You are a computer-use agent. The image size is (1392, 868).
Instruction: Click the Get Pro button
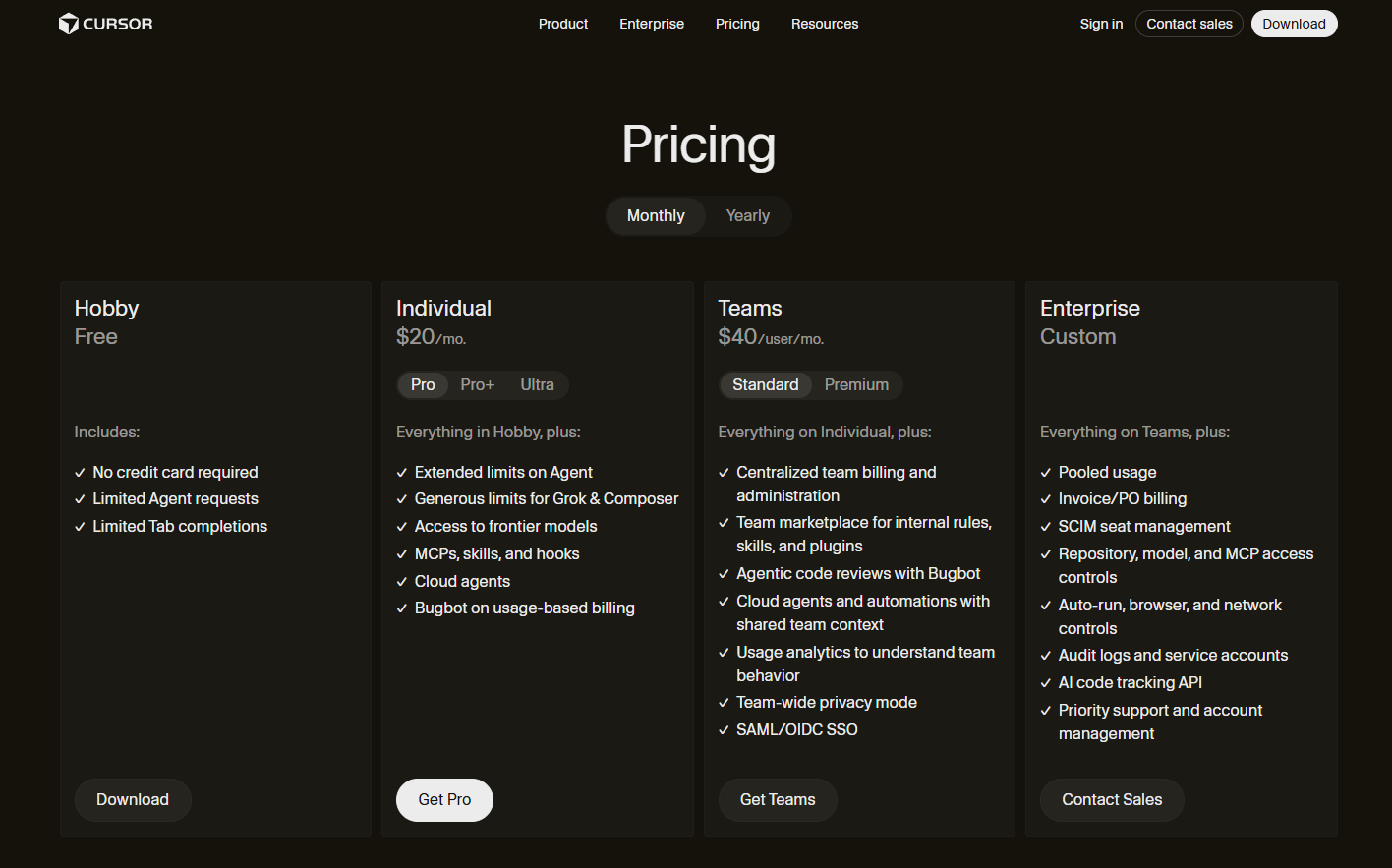pos(444,800)
